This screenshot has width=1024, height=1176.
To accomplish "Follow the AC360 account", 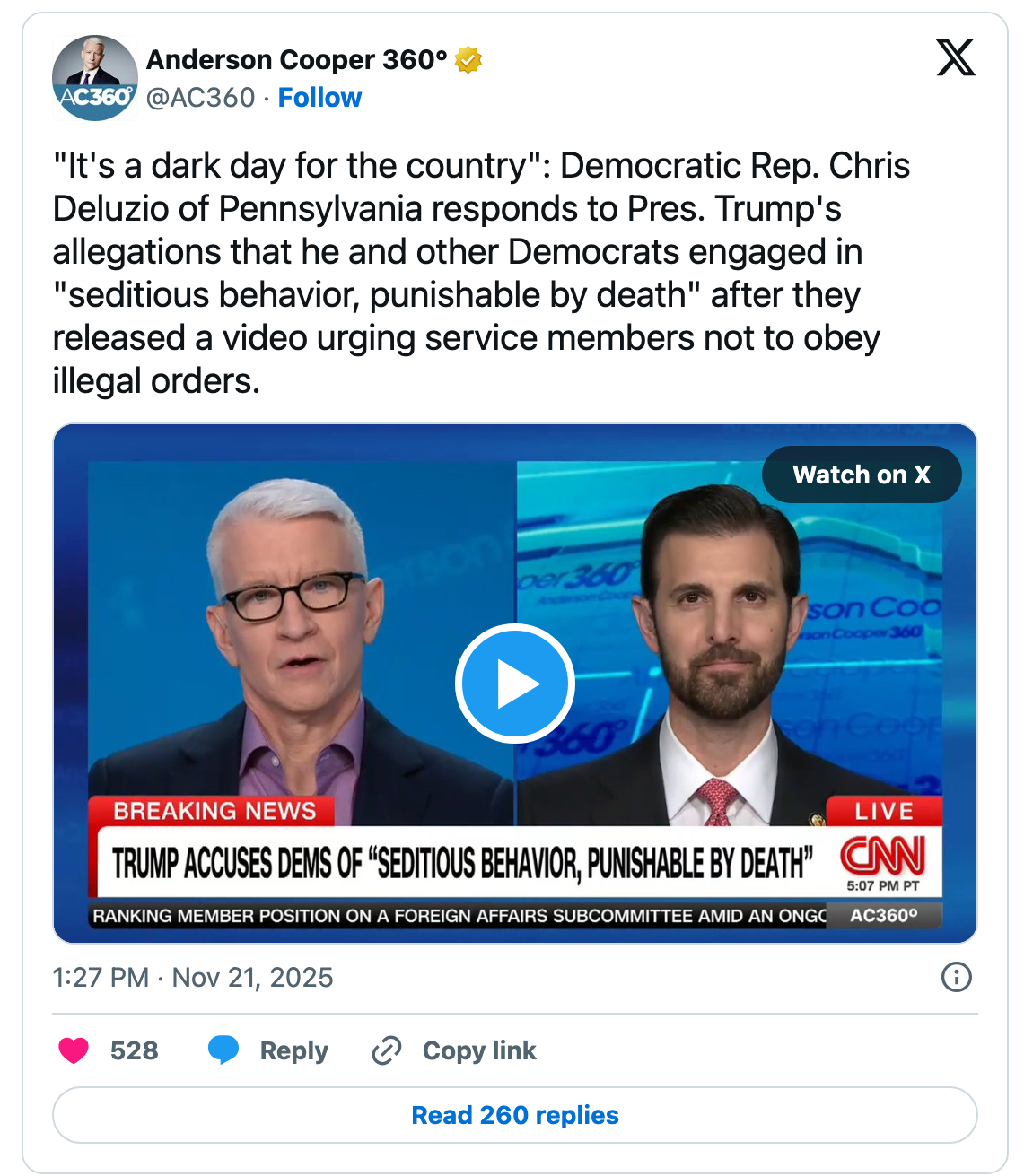I will pos(319,97).
